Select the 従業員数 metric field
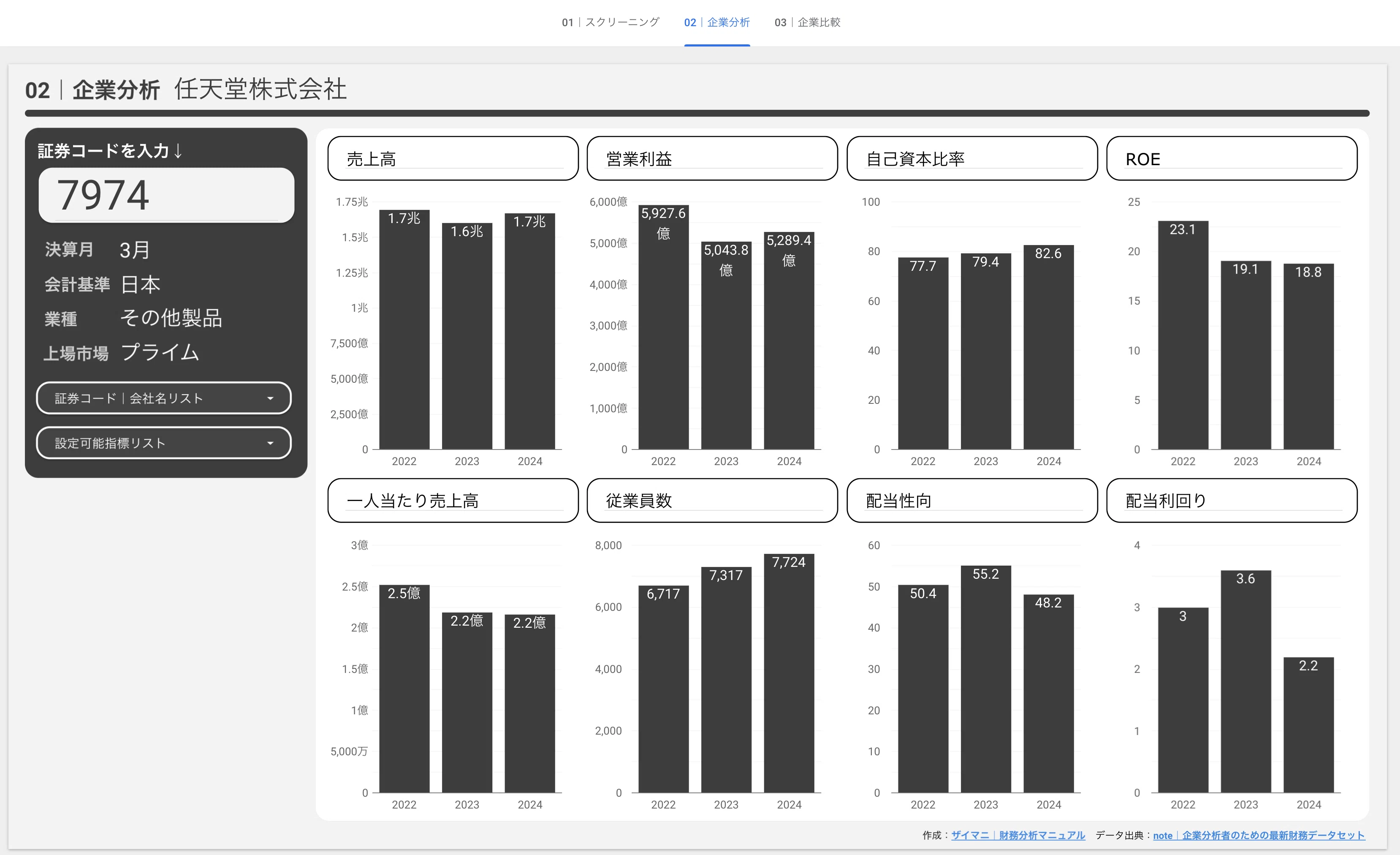1400x855 pixels. coord(712,500)
